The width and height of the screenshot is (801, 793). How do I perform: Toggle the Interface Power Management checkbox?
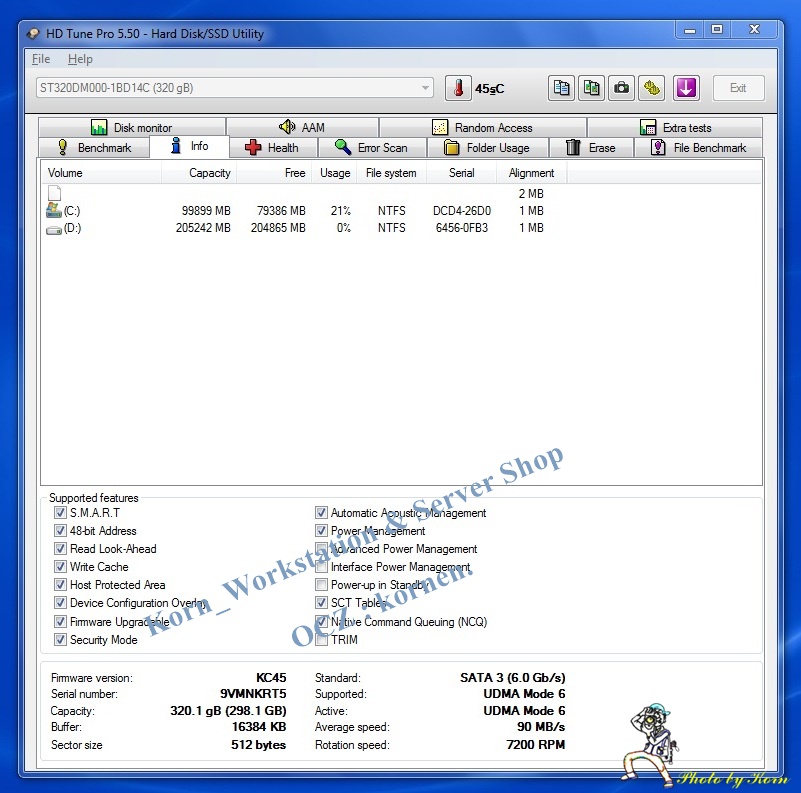coord(321,566)
